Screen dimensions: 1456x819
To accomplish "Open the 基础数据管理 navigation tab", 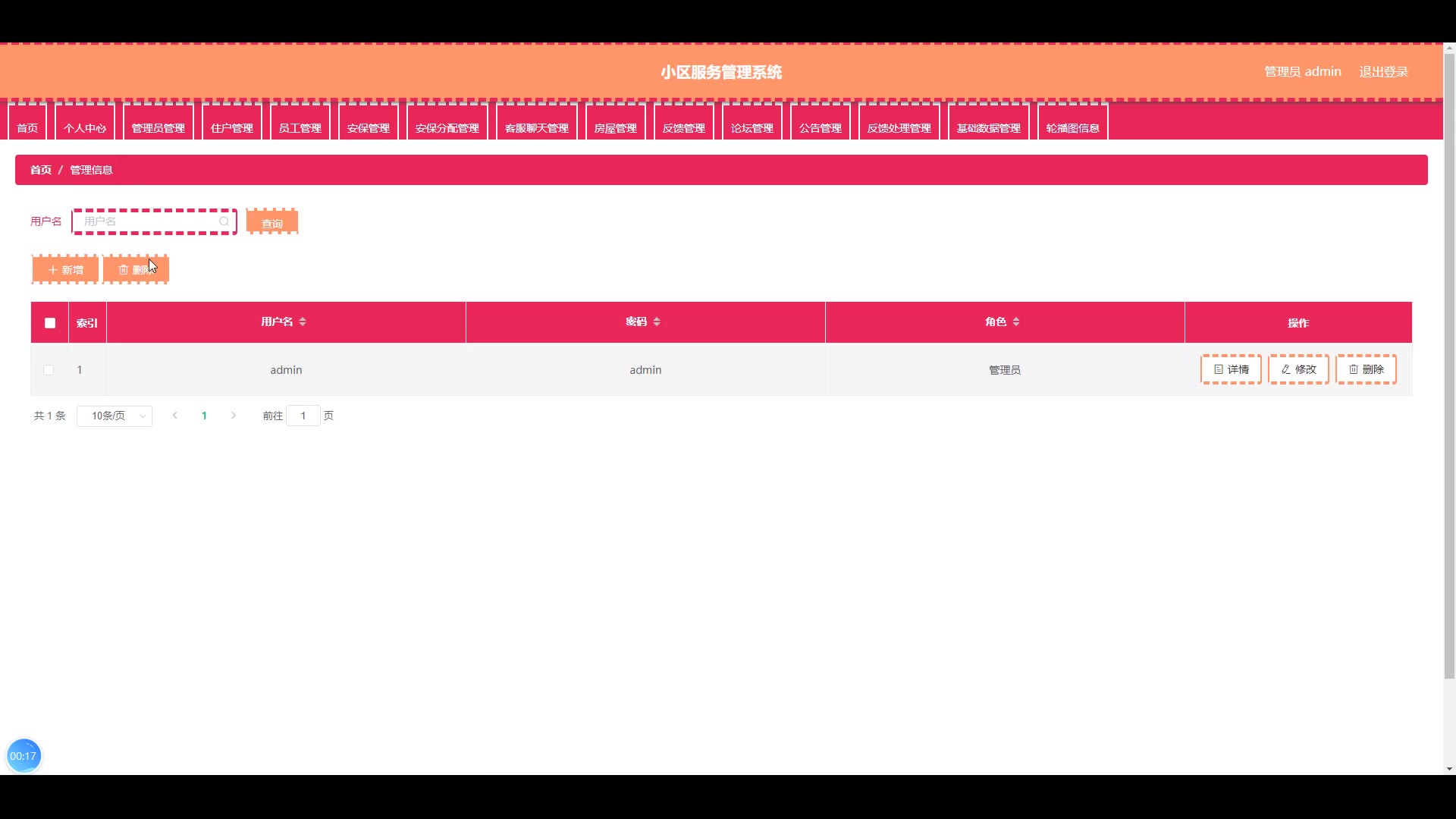I will (989, 123).
